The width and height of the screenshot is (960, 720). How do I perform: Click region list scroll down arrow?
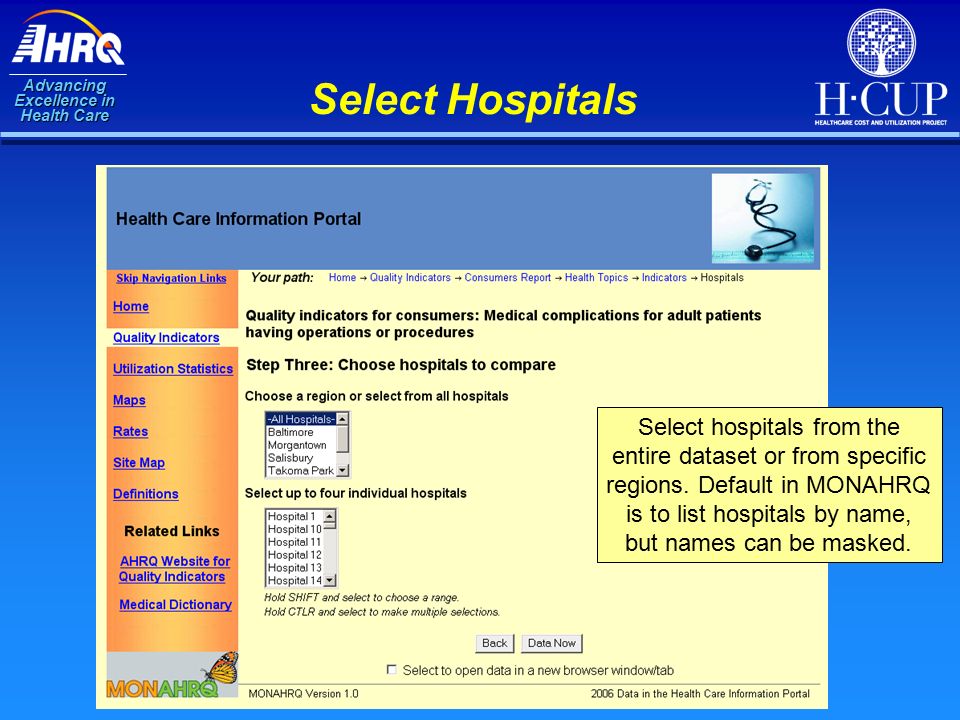click(x=342, y=470)
